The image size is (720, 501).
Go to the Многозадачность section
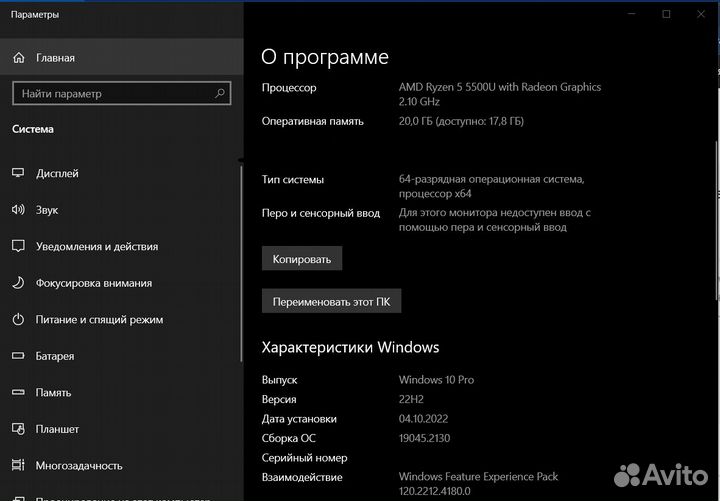pos(120,465)
